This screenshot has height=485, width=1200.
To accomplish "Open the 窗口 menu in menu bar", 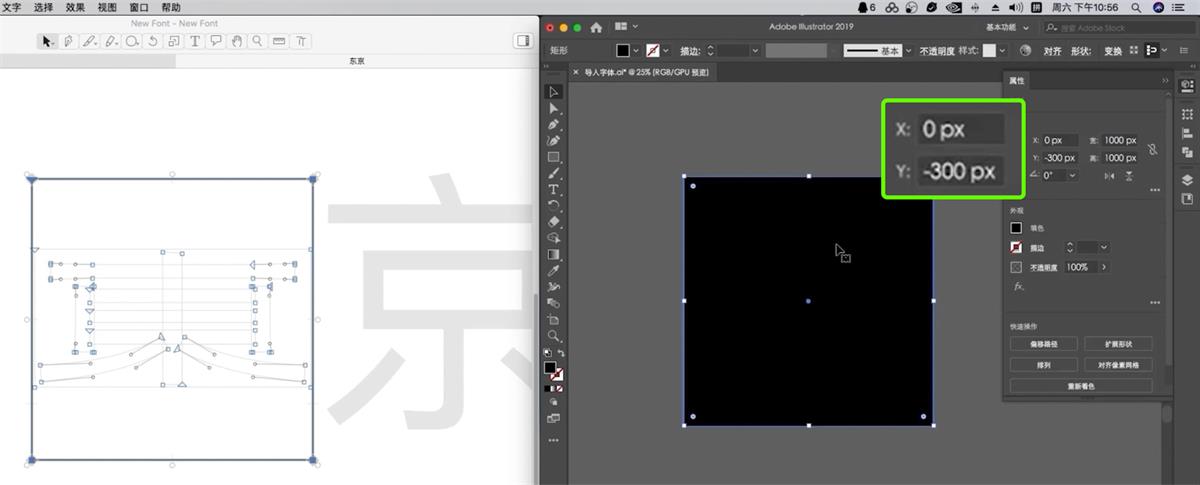I will pyautogui.click(x=139, y=7).
